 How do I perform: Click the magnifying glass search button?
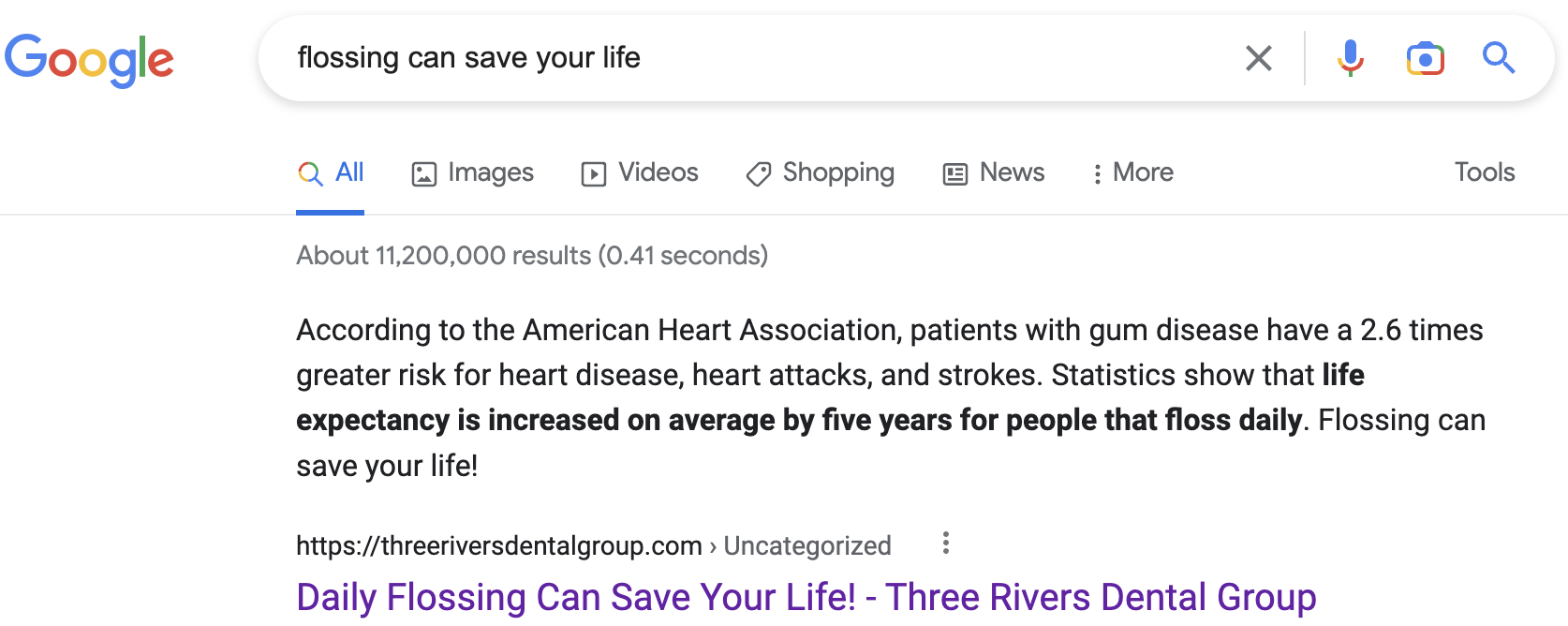pyautogui.click(x=1499, y=58)
